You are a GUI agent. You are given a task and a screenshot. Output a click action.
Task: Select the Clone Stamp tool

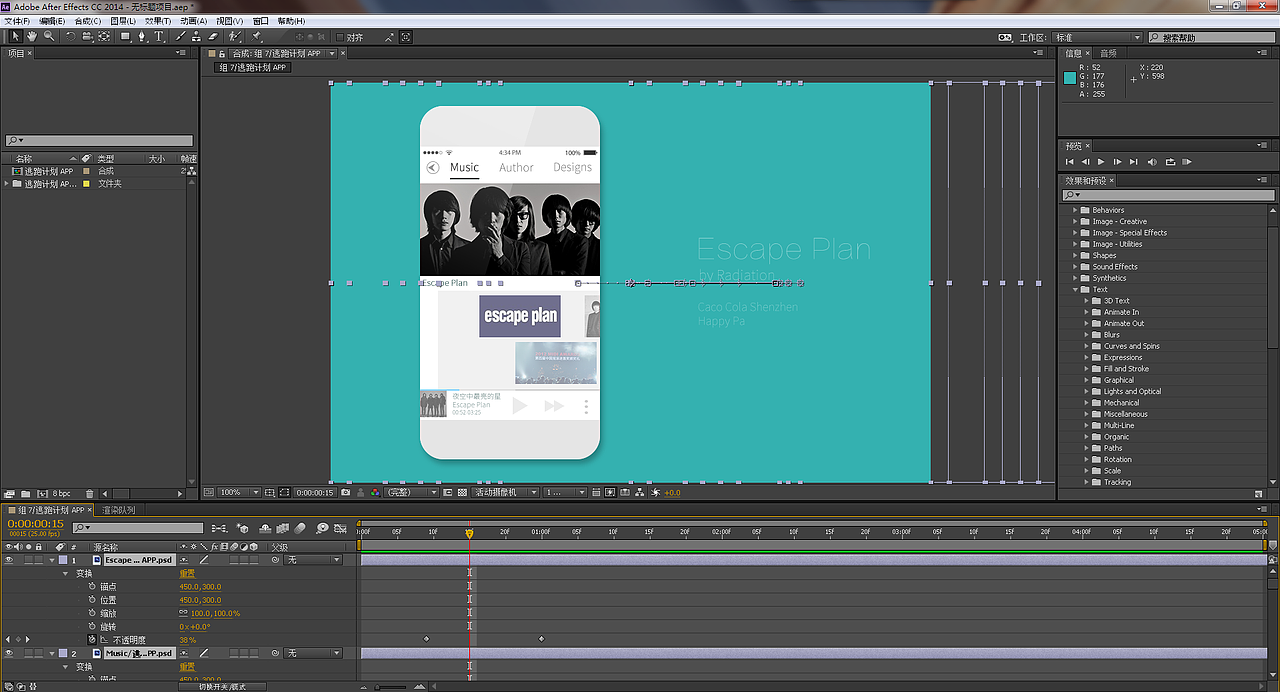[196, 37]
